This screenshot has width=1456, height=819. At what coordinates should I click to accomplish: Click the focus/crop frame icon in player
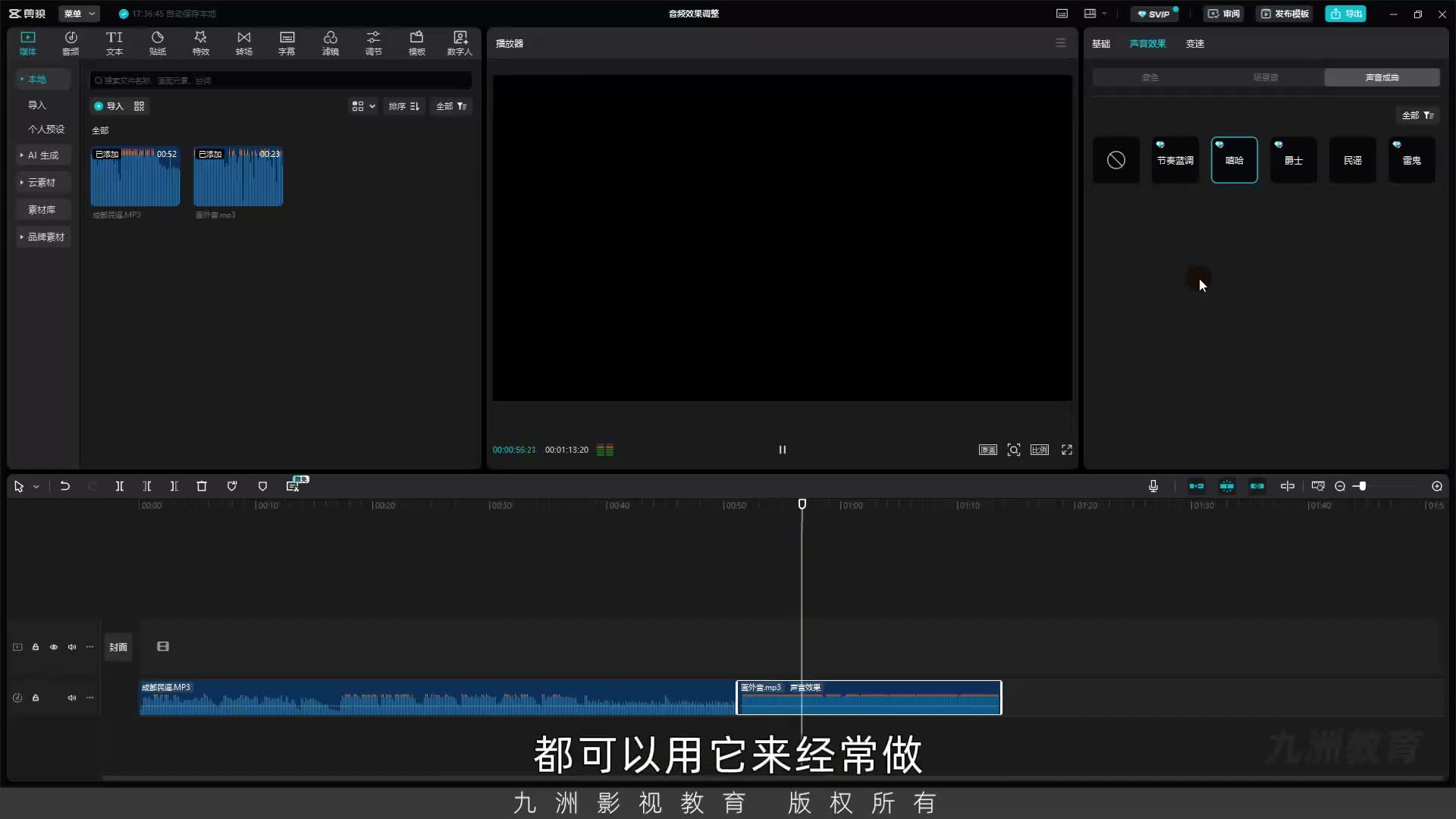click(1014, 450)
